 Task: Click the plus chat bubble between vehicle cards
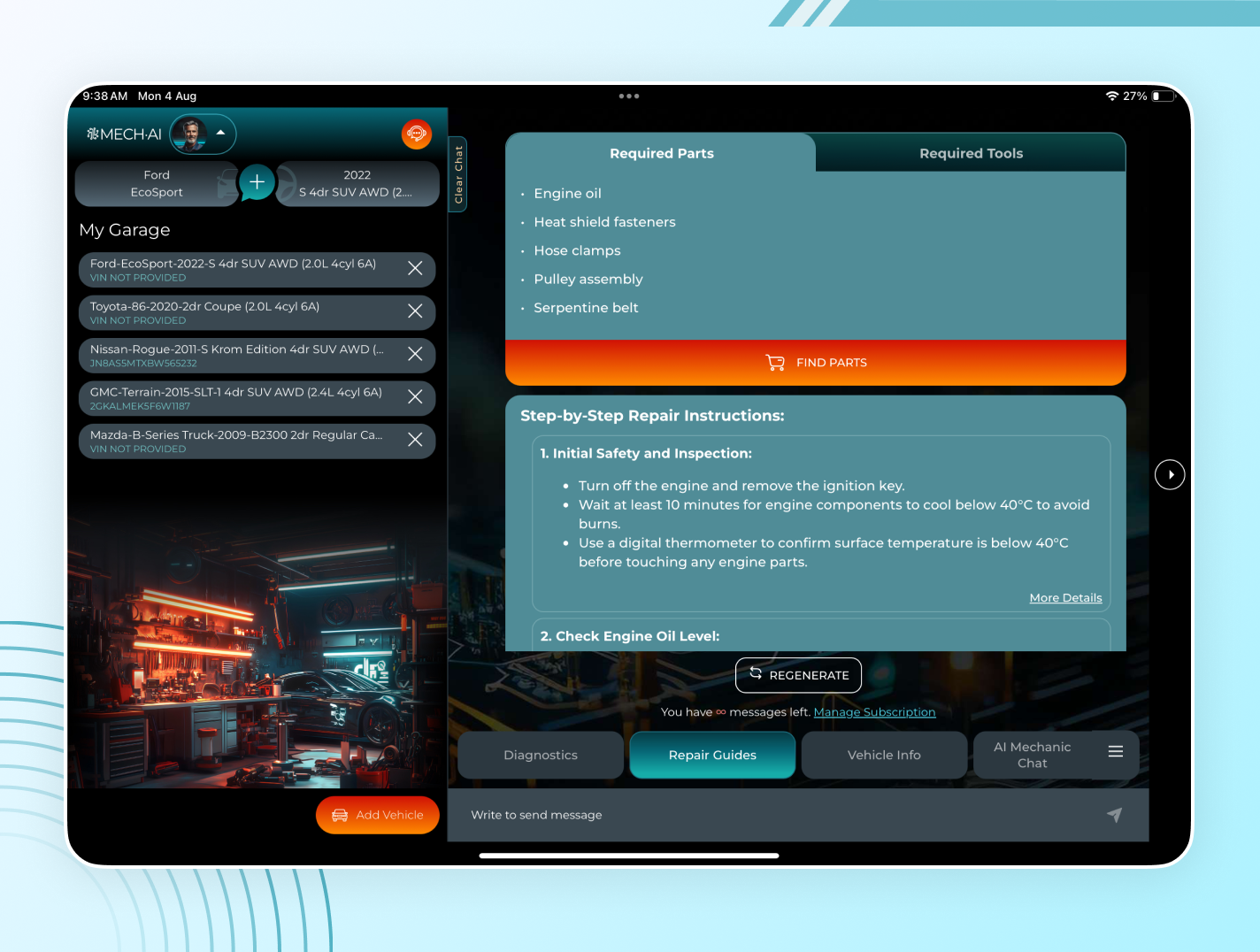pyautogui.click(x=257, y=182)
